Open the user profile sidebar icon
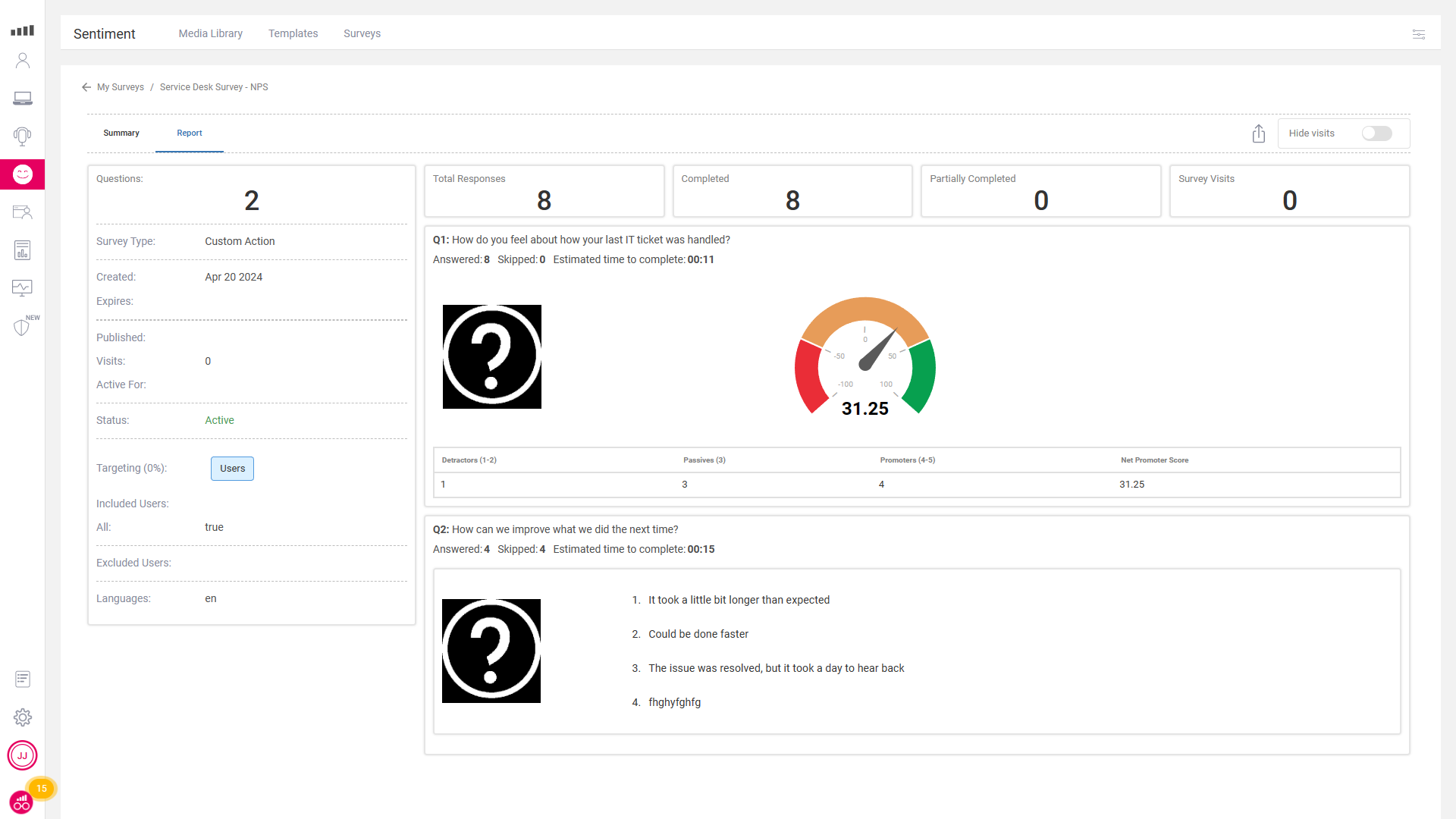 coord(23,61)
